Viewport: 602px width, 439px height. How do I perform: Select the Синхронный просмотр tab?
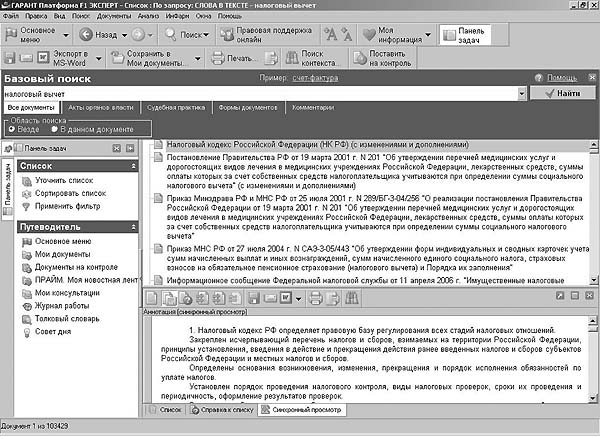pos(301,410)
